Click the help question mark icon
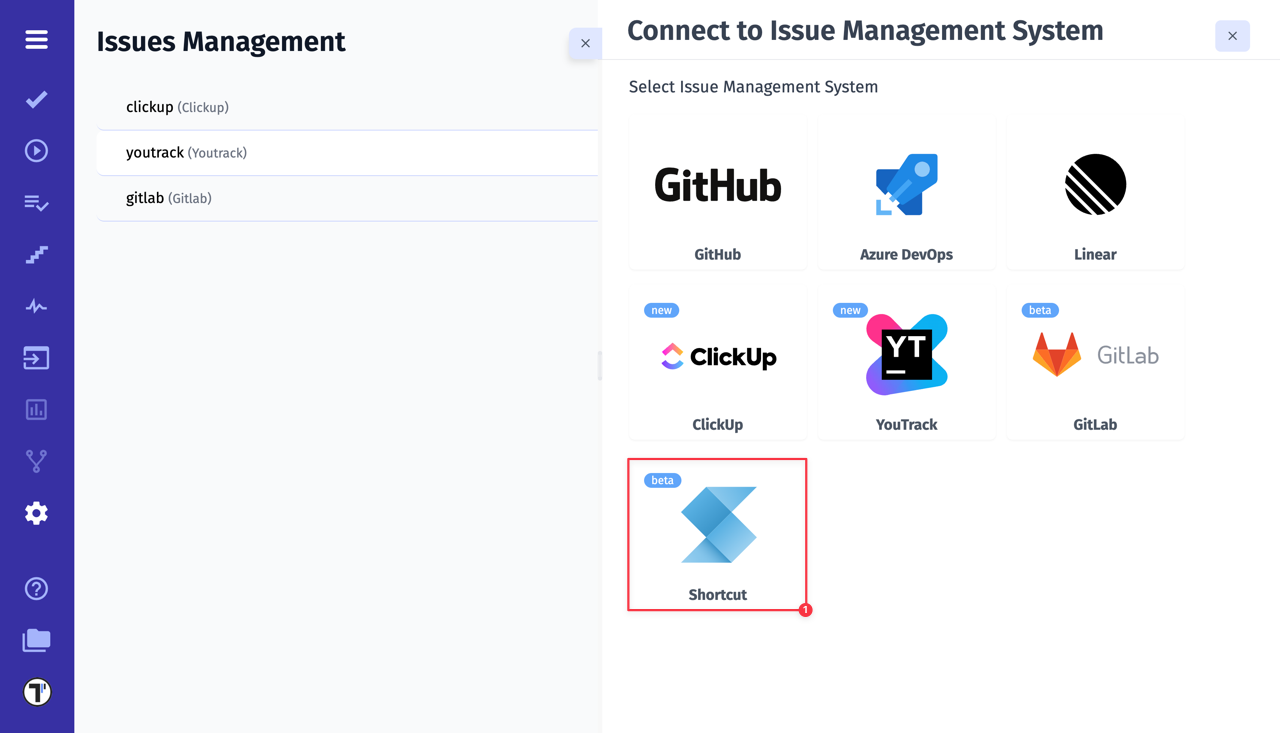The height and width of the screenshot is (733, 1280). pyautogui.click(x=36, y=589)
